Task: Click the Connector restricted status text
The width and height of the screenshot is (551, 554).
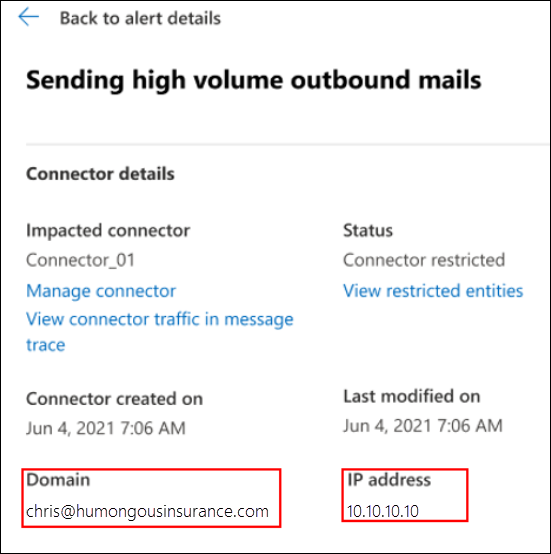Action: click(424, 260)
